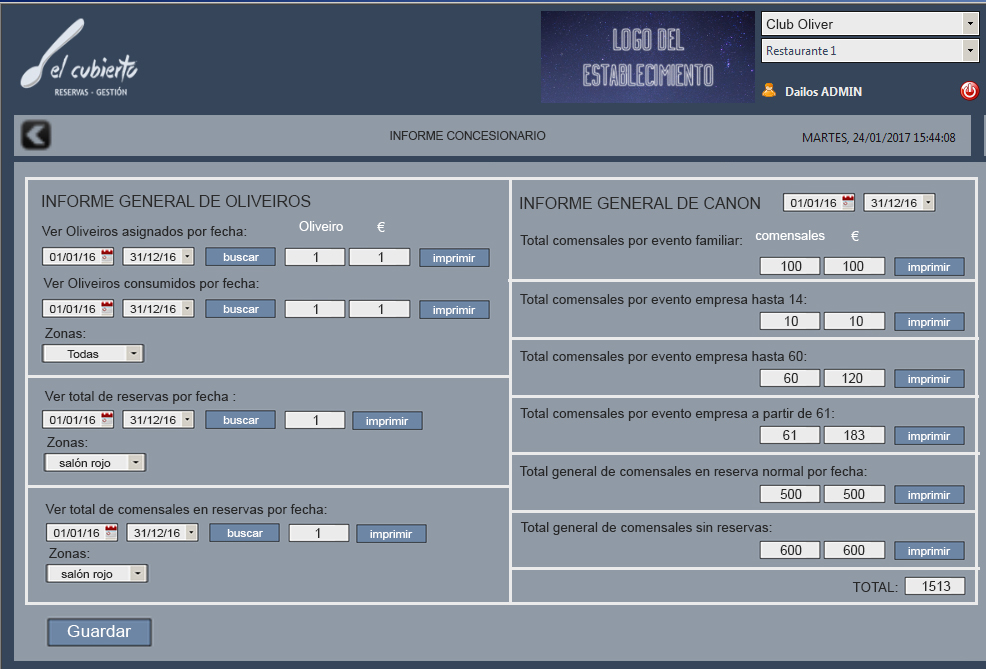The height and width of the screenshot is (669, 986).
Task: Print comensales sin reservas report
Action: pyautogui.click(x=929, y=551)
